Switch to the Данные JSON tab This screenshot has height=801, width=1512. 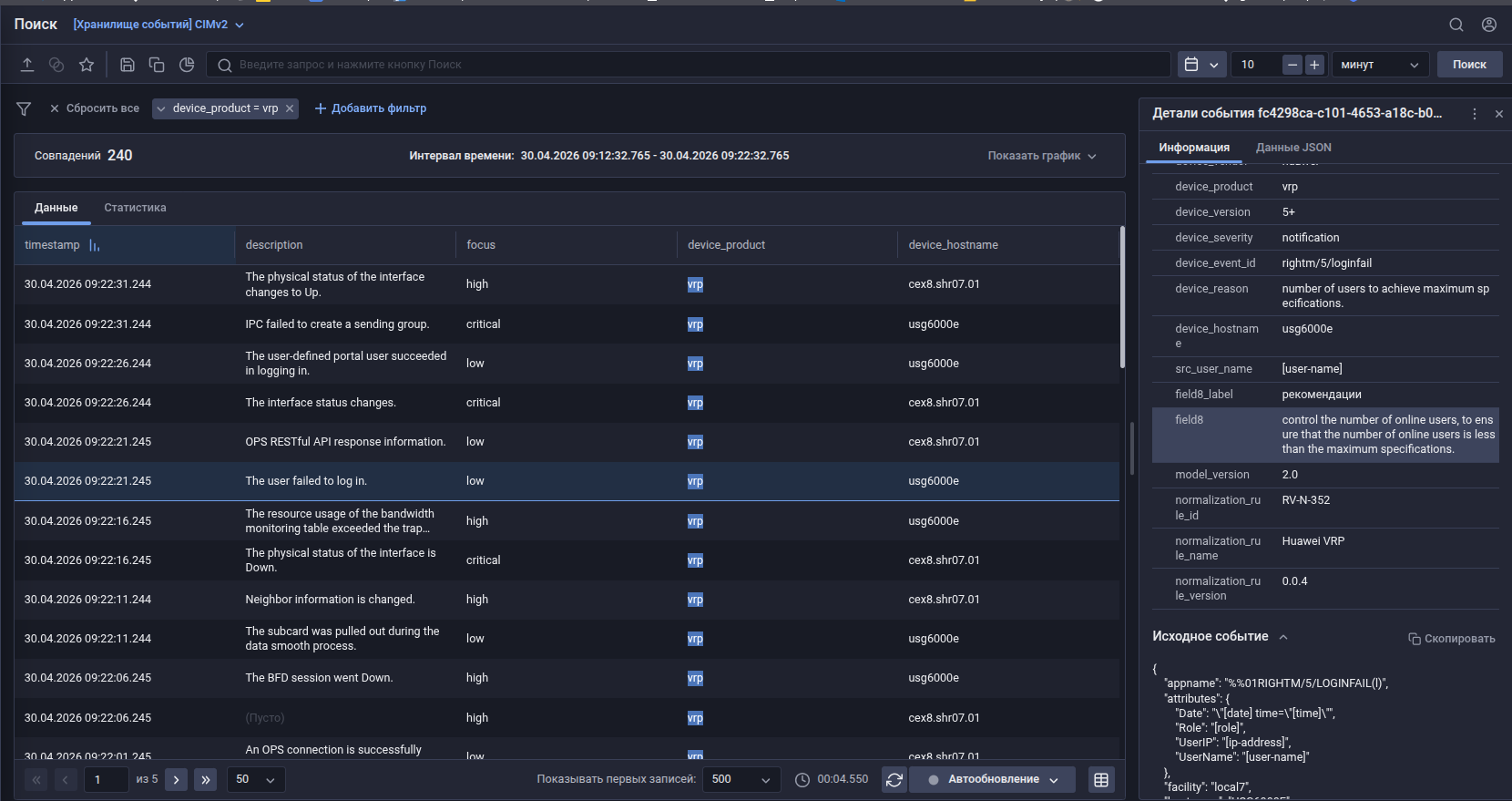click(x=1293, y=148)
